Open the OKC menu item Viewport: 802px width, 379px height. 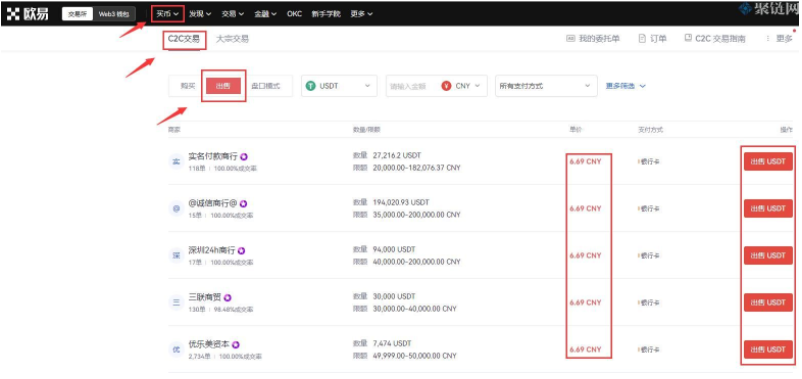[294, 14]
